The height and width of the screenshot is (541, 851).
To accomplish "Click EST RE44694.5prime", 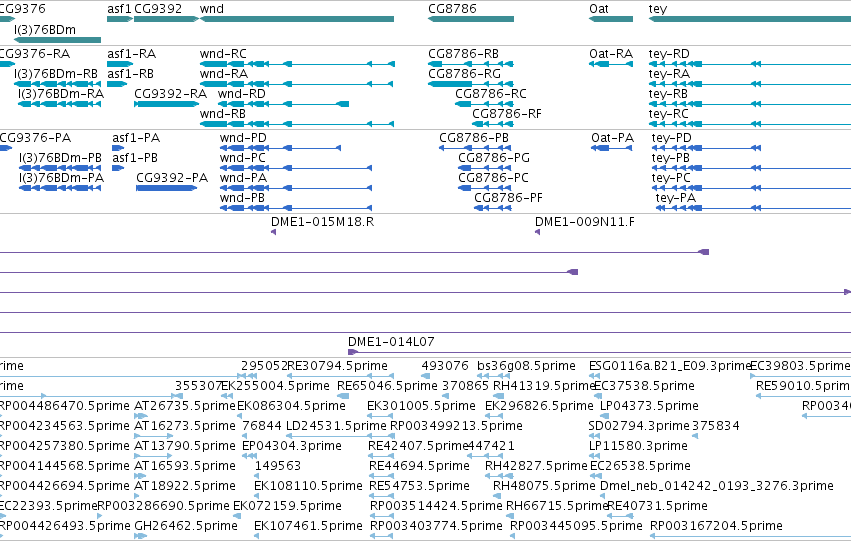I will pos(380,476).
